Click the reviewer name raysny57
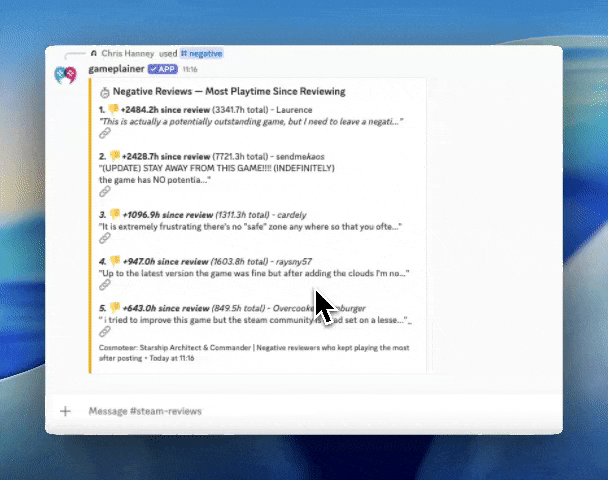This screenshot has height=480, width=608. [294, 262]
